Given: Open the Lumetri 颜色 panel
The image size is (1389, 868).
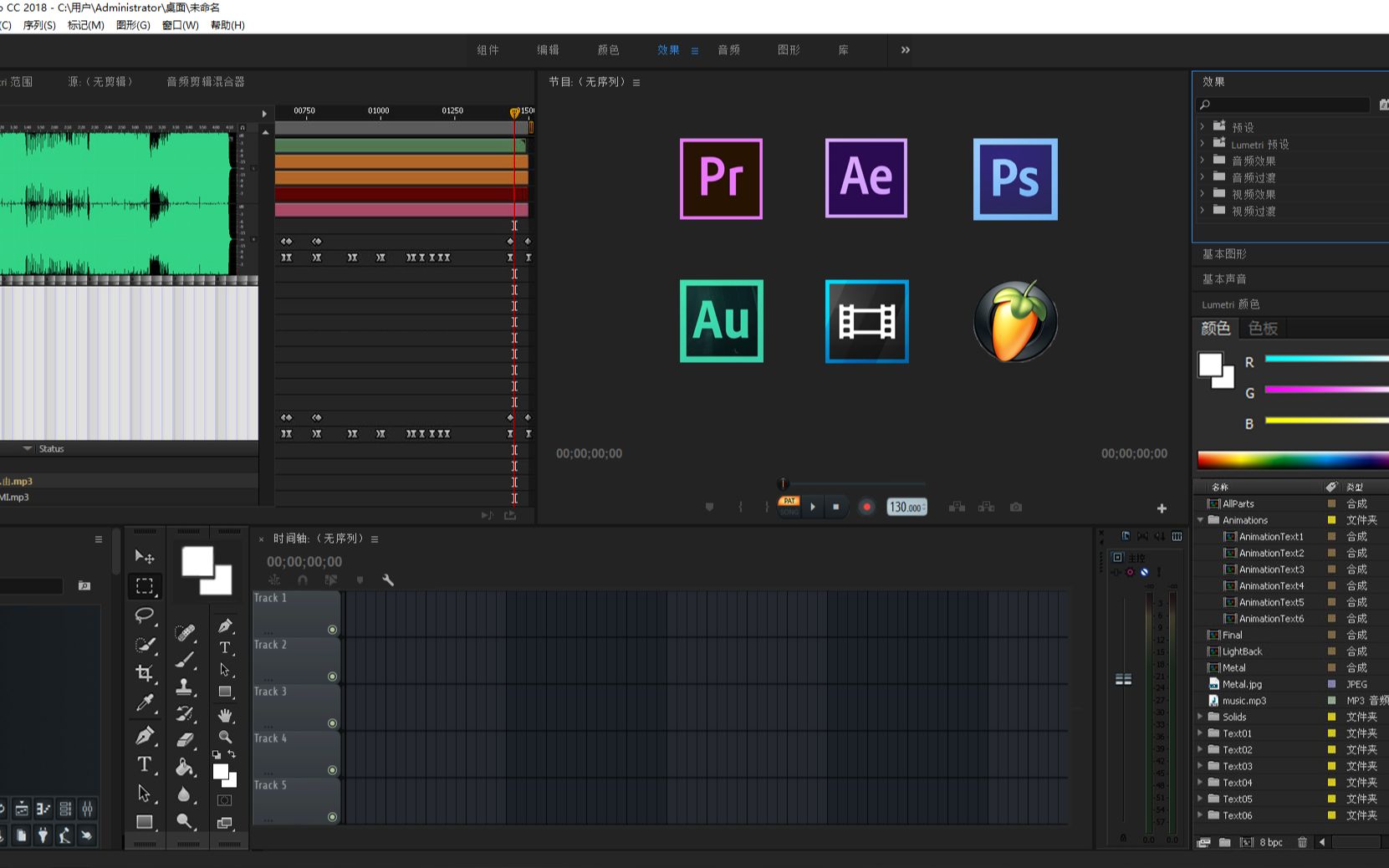Looking at the screenshot, I should (1231, 304).
